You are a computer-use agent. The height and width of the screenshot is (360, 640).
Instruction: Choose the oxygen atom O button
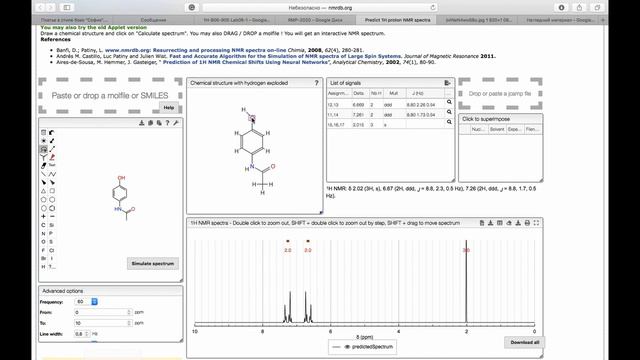pos(43,242)
